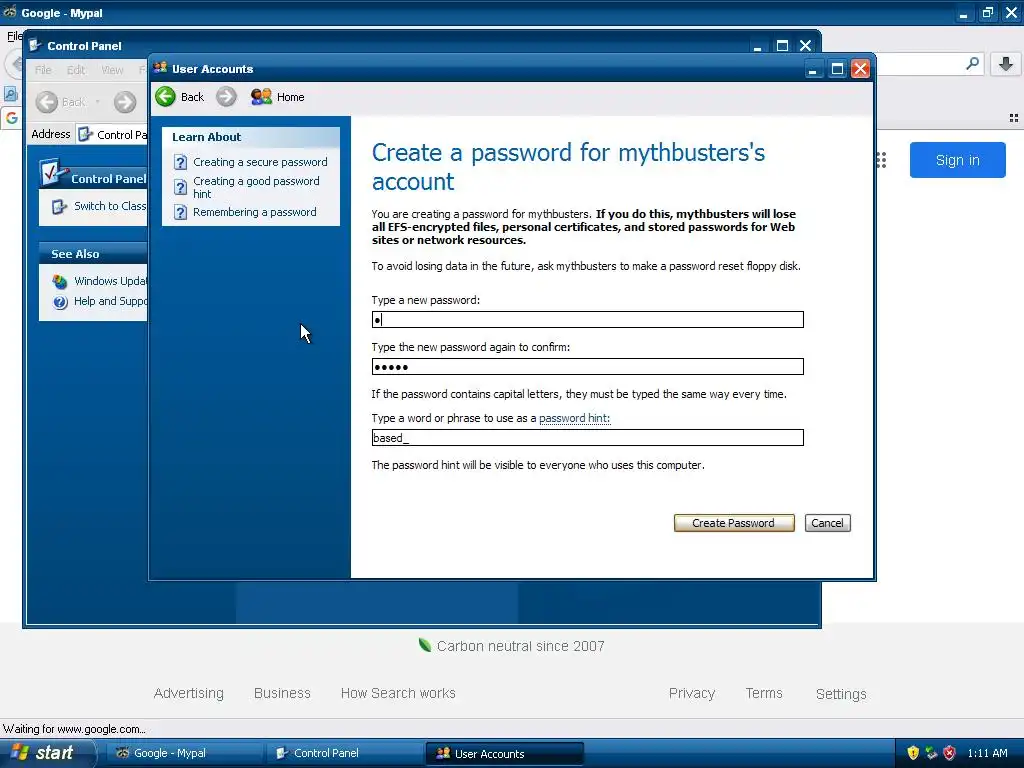Image resolution: width=1024 pixels, height=768 pixels.
Task: Click the Windows Update icon in See Also
Action: tap(60, 281)
